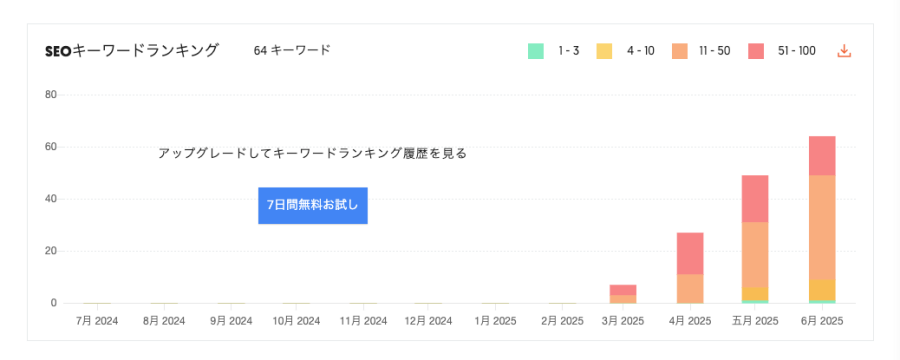Select the 五月 2025 red bar segment
Screen dimensions: 900x360
point(755,199)
